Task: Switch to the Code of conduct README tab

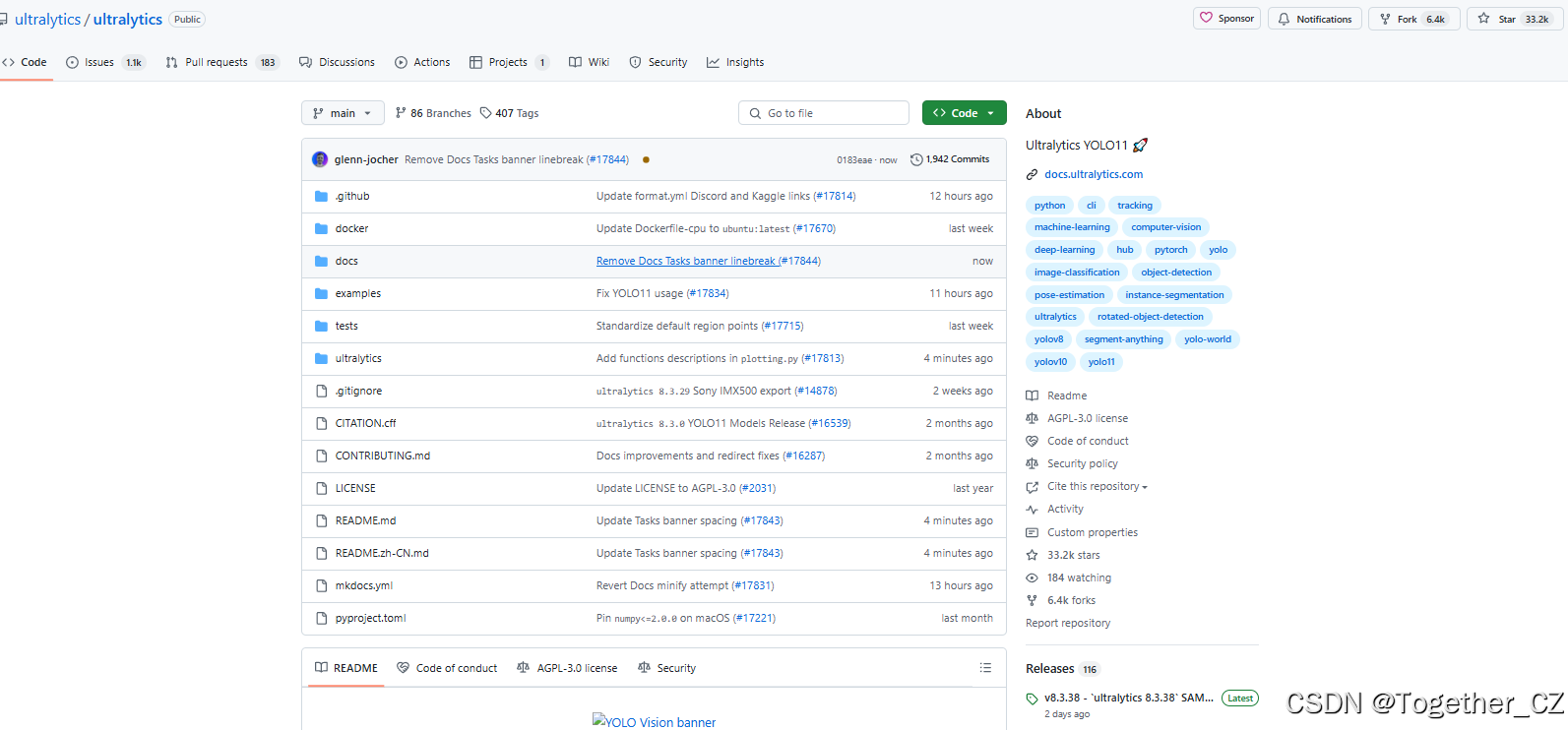Action: (x=448, y=668)
